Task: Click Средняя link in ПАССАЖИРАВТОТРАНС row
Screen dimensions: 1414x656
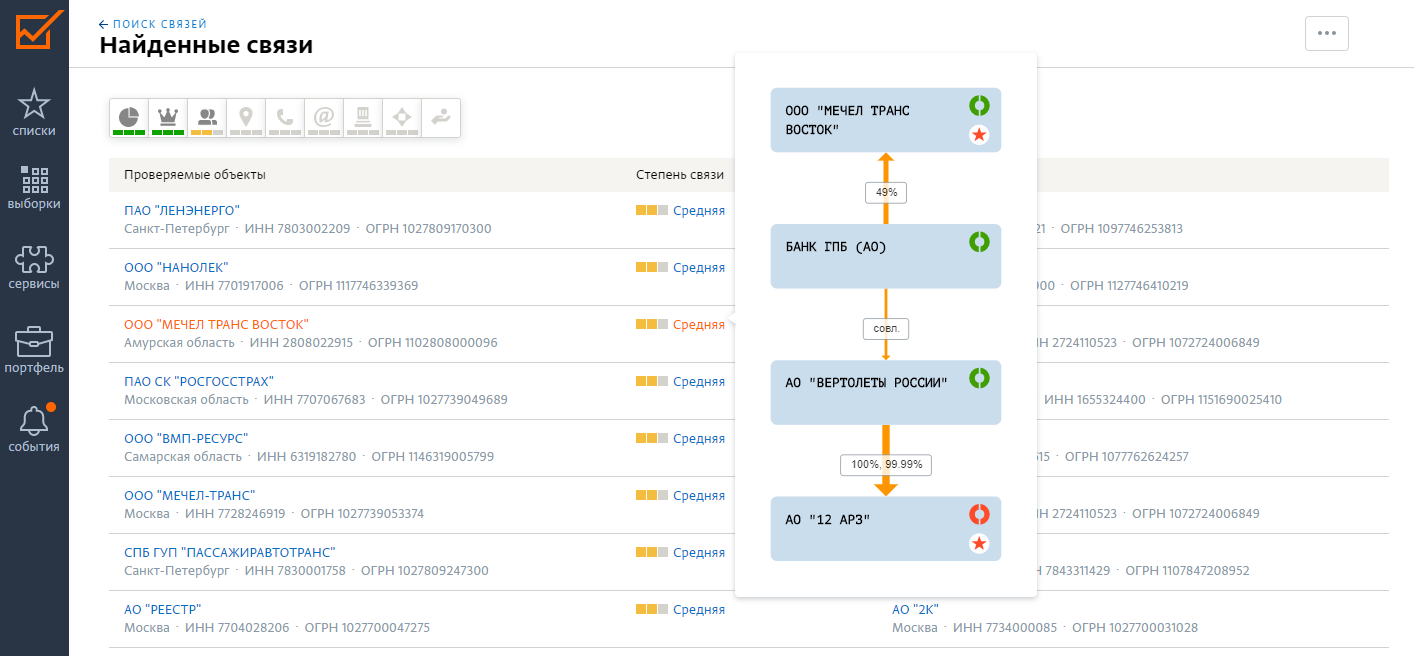Action: point(699,552)
